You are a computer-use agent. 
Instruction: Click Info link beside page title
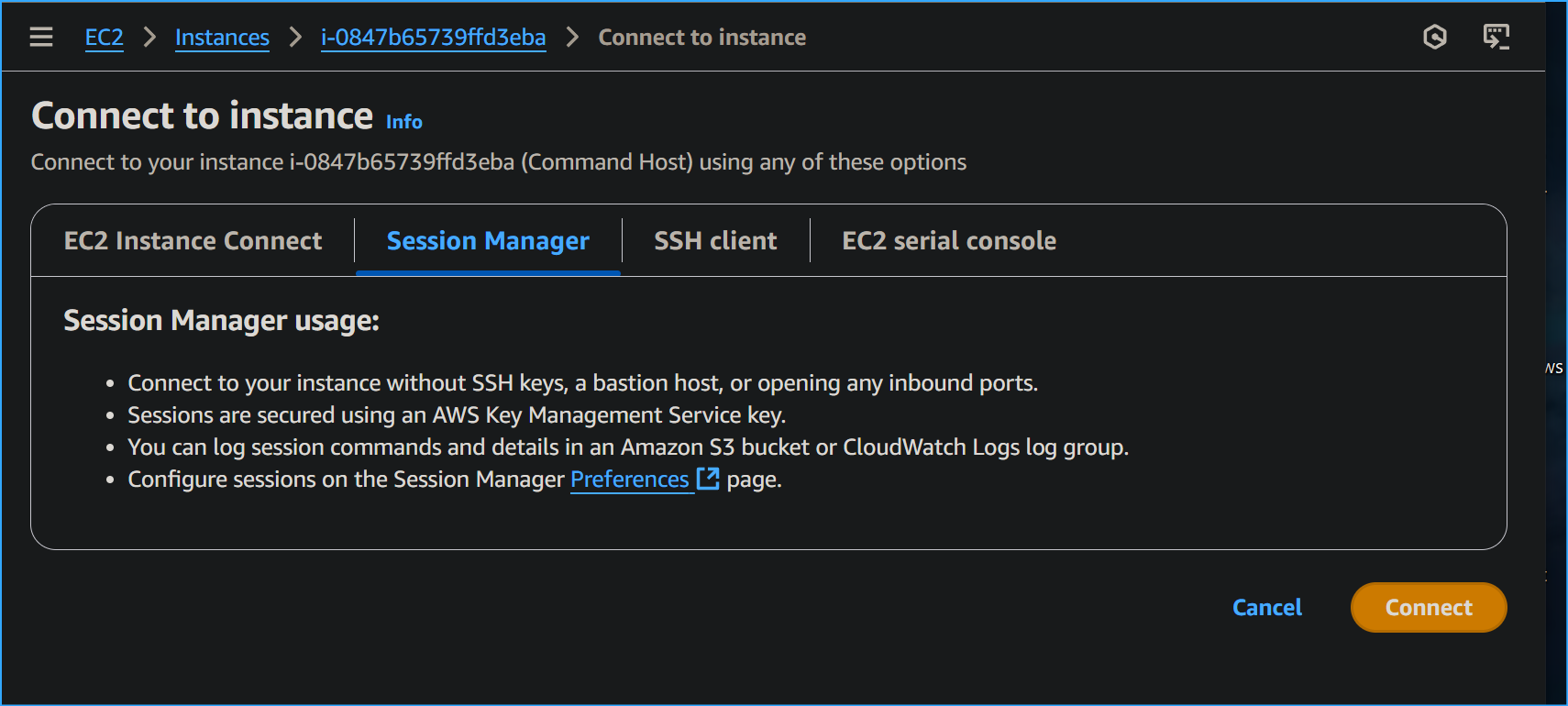point(403,122)
